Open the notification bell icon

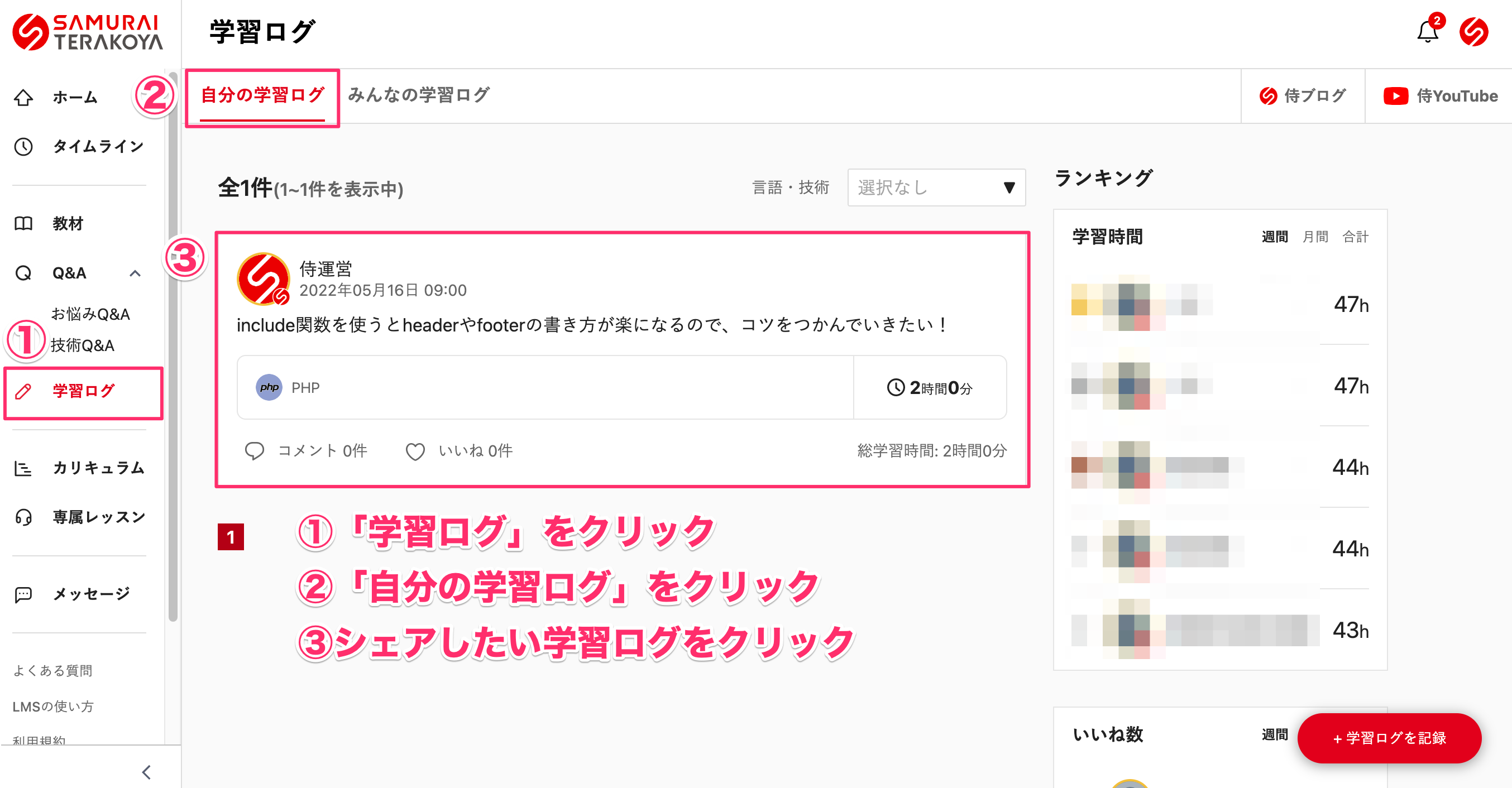coord(1427,32)
